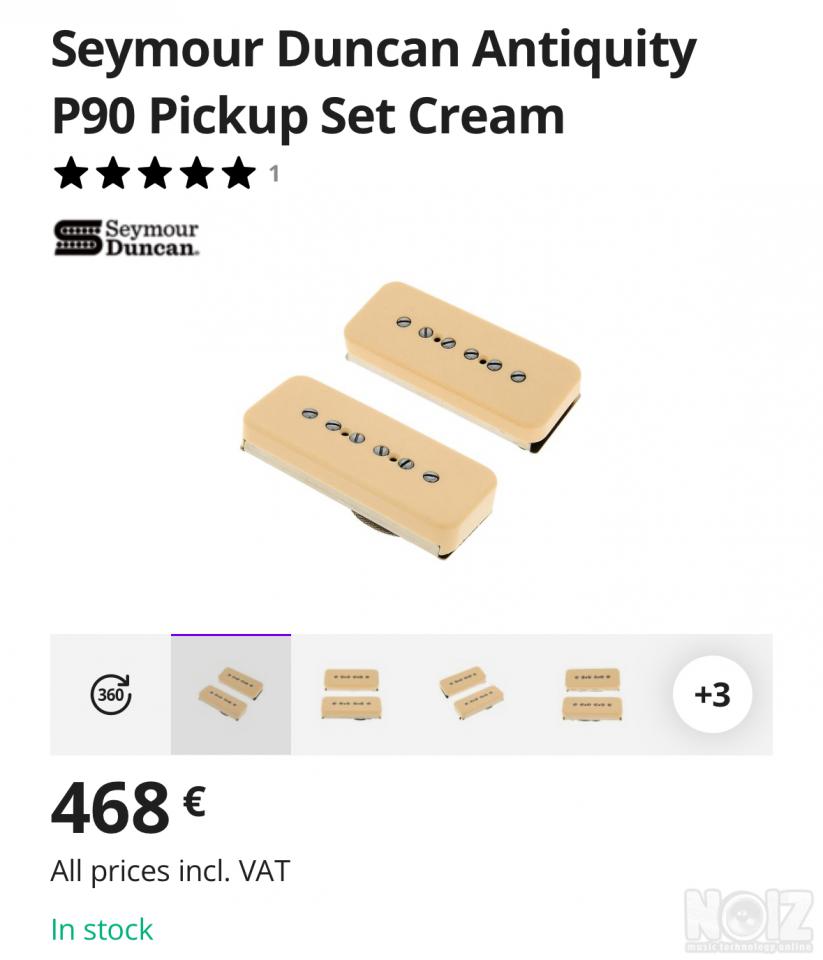Click the lower pickup in main image
Viewport: 823px width, 960px height.
pyautogui.click(x=369, y=462)
